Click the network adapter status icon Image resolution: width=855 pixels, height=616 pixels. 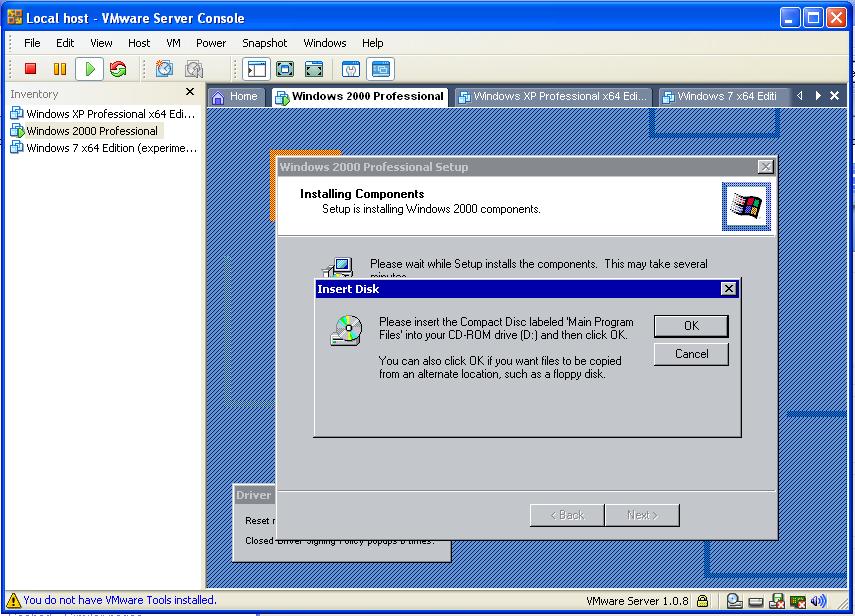[x=798, y=601]
